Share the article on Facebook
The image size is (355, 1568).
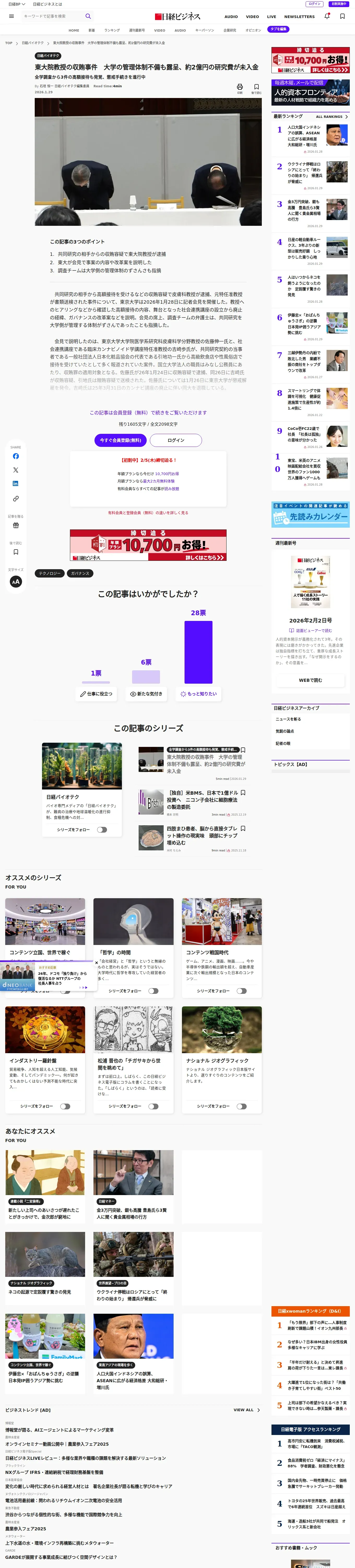click(16, 457)
